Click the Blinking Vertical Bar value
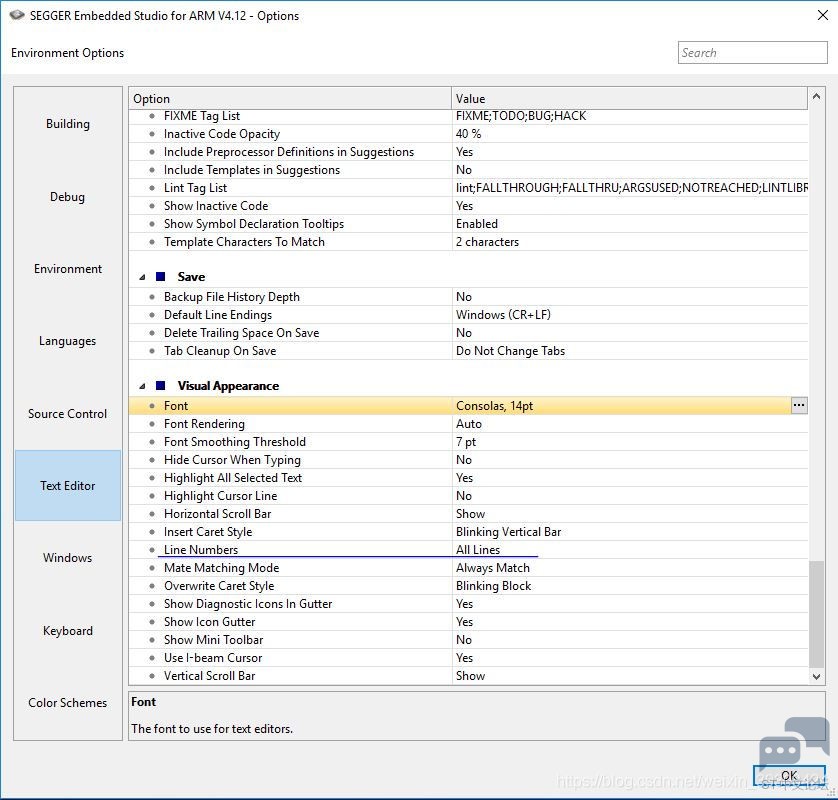Screen dimensions: 838x800 [508, 532]
